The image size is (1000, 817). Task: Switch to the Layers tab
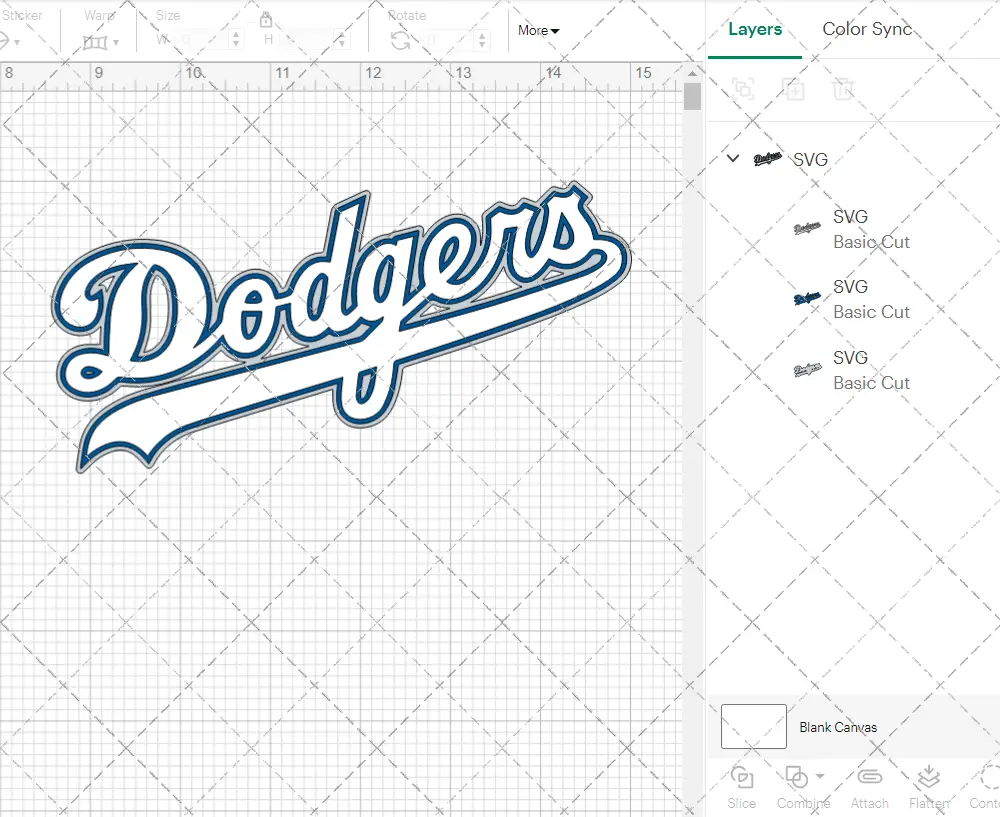pyautogui.click(x=755, y=29)
